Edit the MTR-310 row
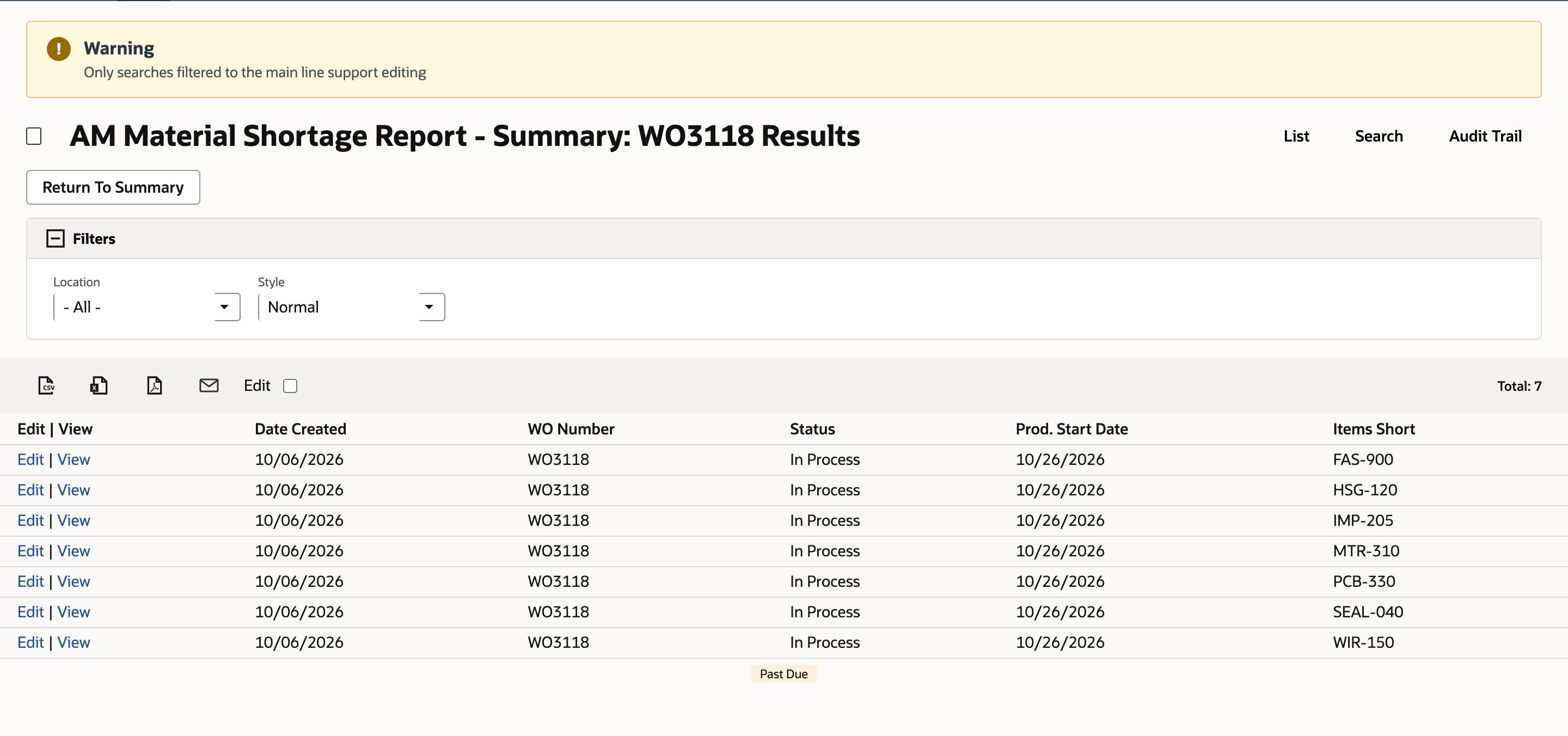Viewport: 1568px width, 736px height. (x=30, y=551)
